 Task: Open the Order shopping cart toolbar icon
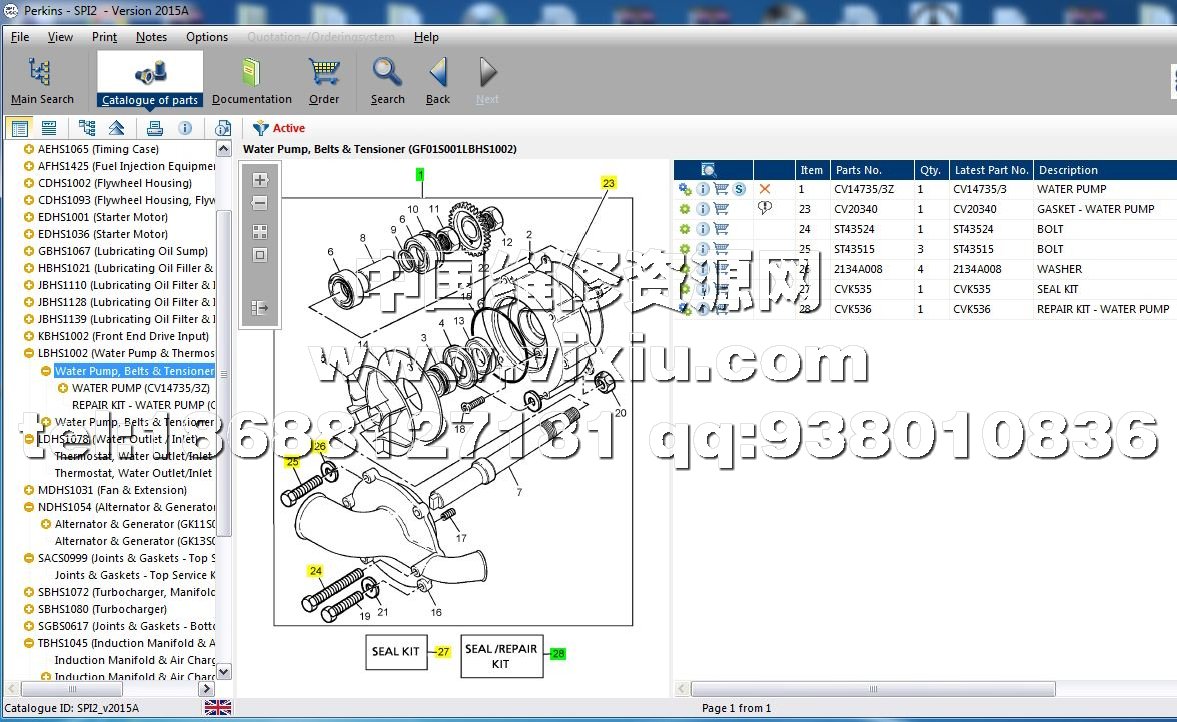point(324,80)
